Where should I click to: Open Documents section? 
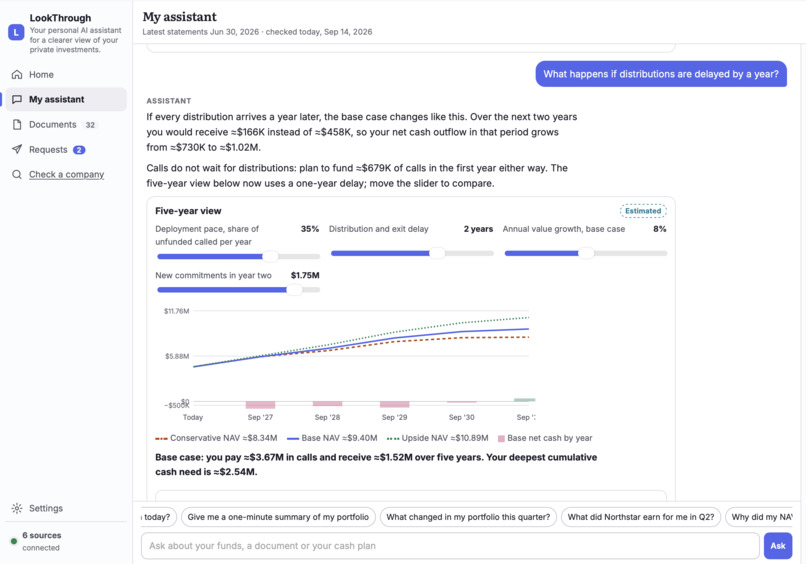coord(66,124)
